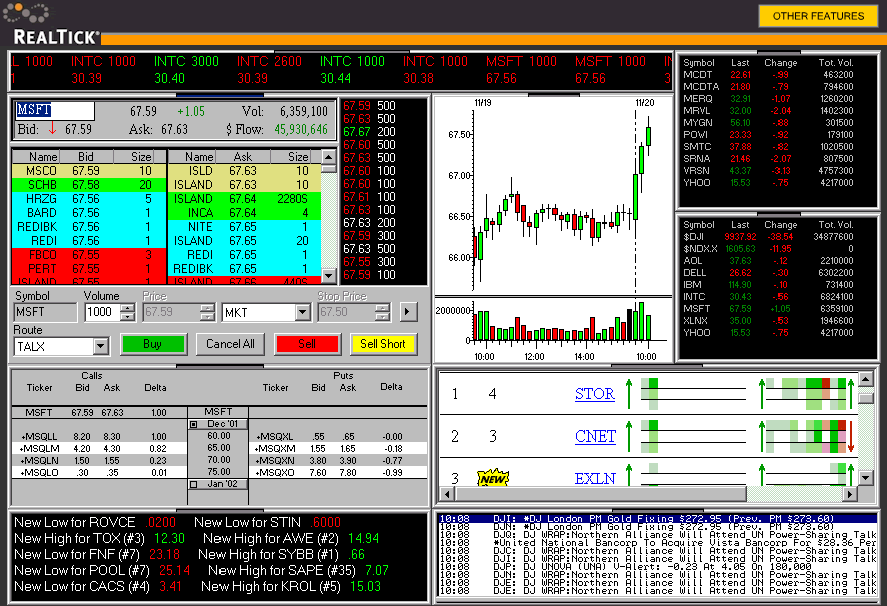Increase order Volume with up stepper
The height and width of the screenshot is (606, 887).
point(128,308)
